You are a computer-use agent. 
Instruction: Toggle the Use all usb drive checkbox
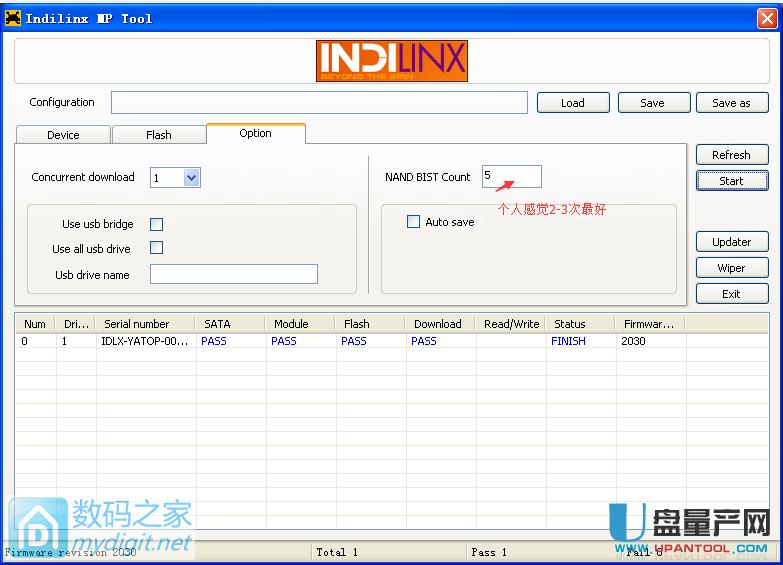pos(156,248)
